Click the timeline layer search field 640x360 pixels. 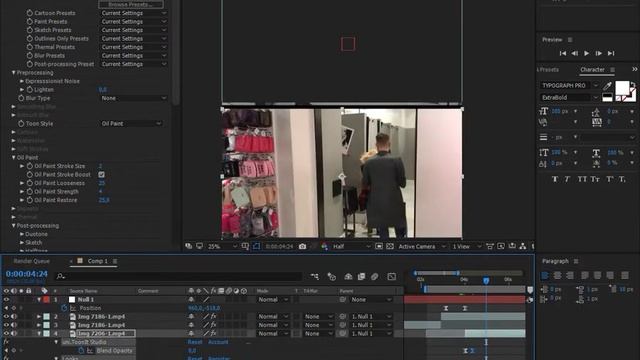coord(178,276)
